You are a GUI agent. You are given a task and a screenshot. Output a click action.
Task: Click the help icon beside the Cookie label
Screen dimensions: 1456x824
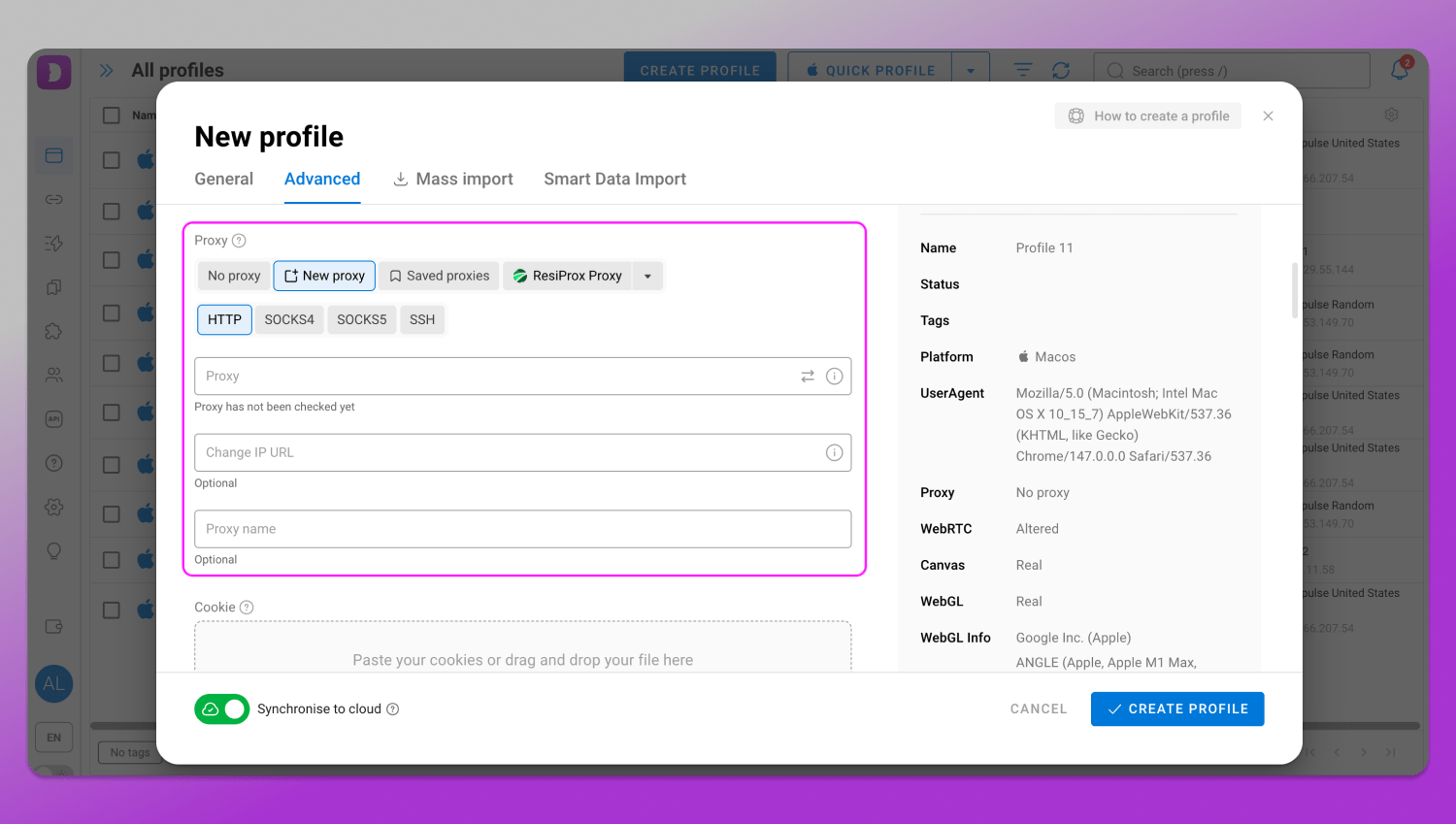(247, 608)
